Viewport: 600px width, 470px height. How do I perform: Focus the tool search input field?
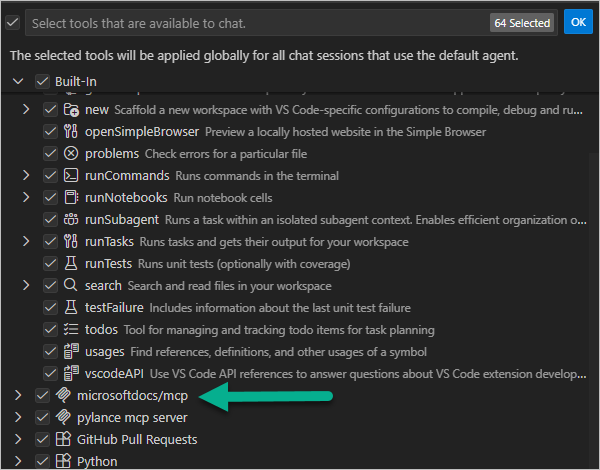pos(250,22)
